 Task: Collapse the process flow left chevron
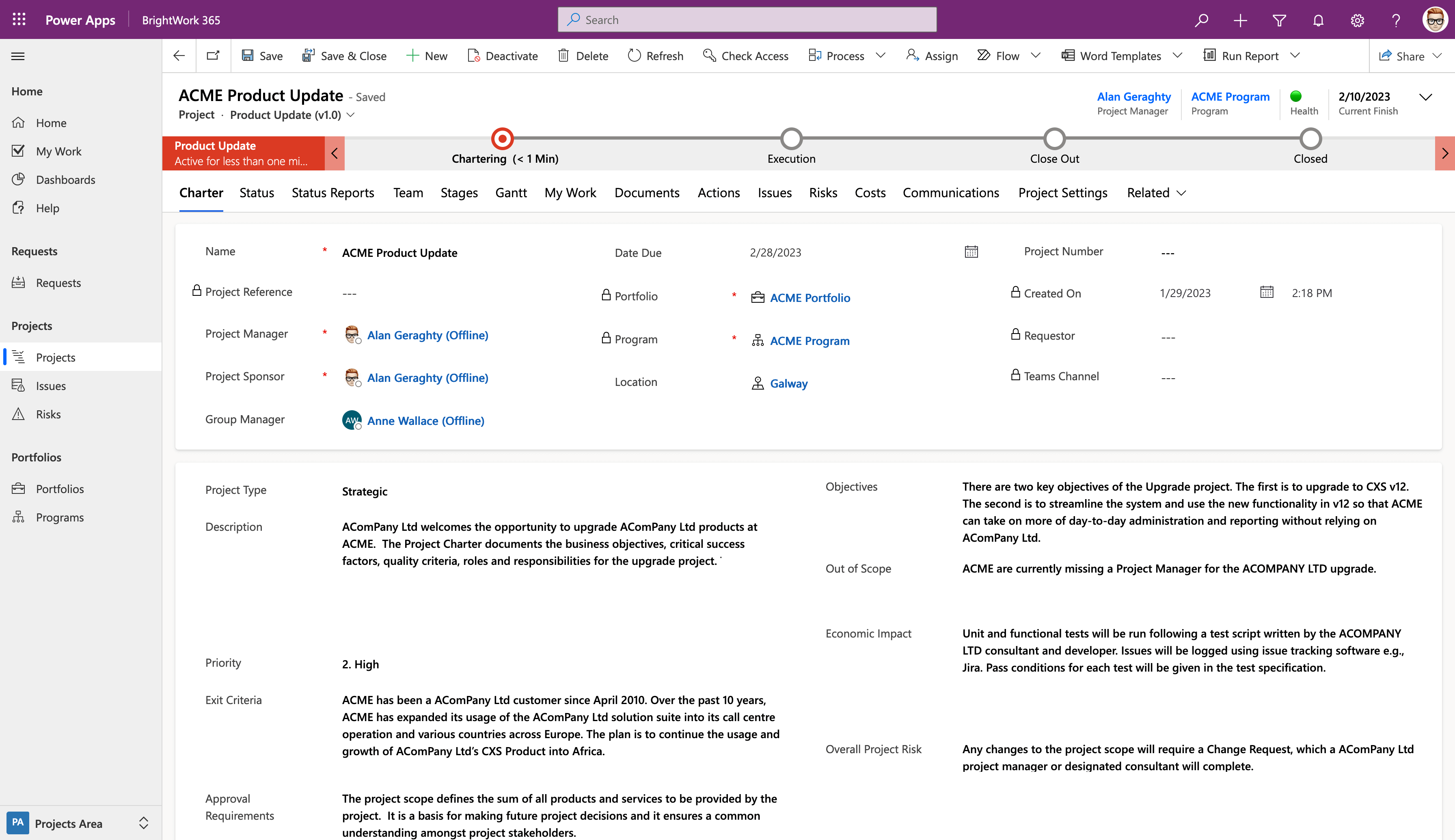point(335,153)
